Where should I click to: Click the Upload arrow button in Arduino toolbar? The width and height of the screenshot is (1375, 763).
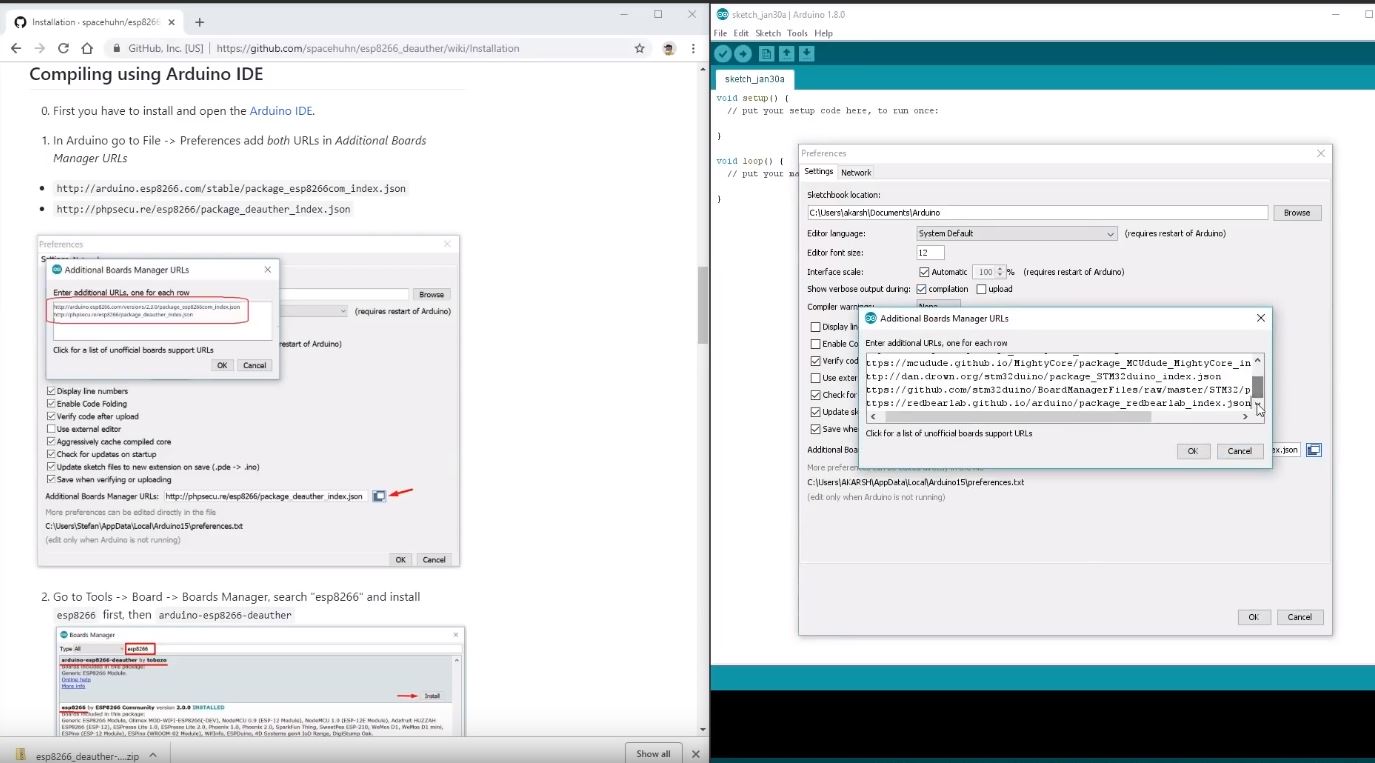click(743, 54)
